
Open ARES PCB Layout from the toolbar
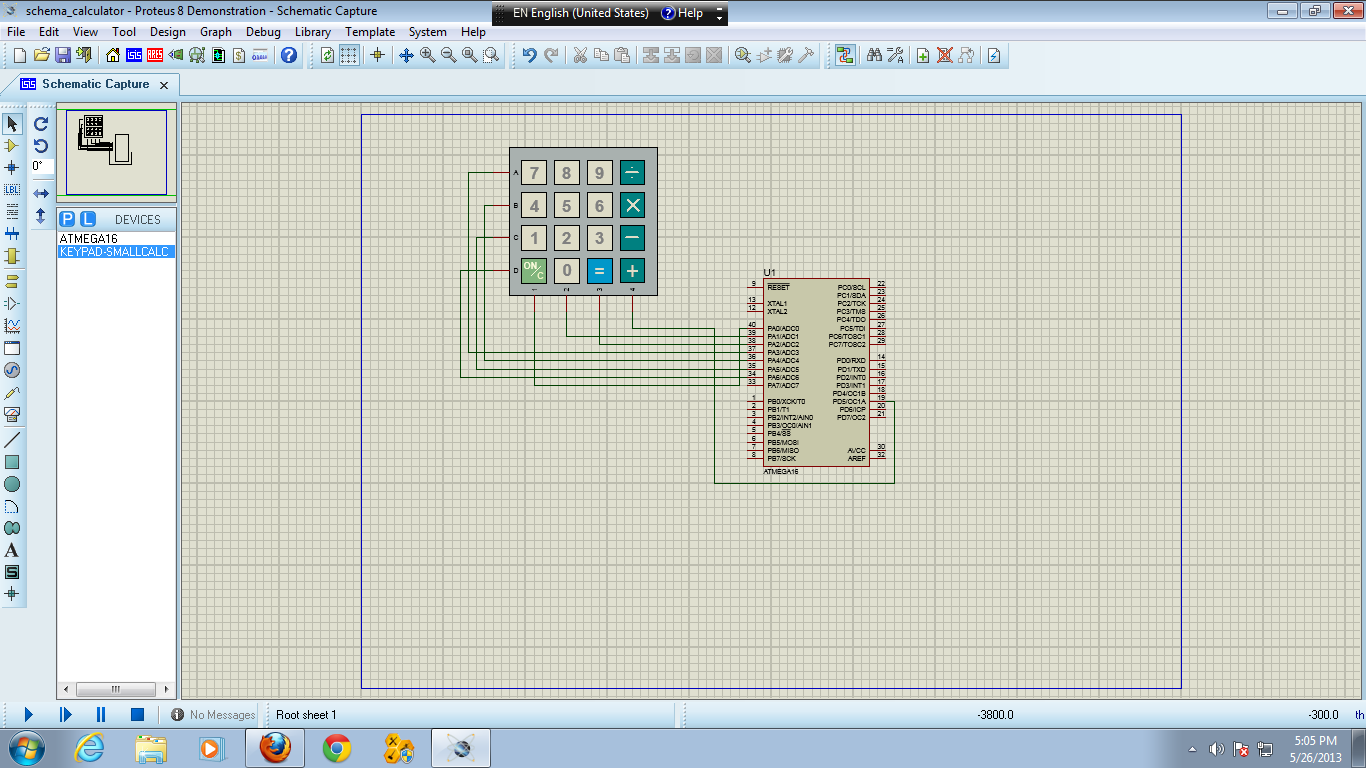coord(155,55)
